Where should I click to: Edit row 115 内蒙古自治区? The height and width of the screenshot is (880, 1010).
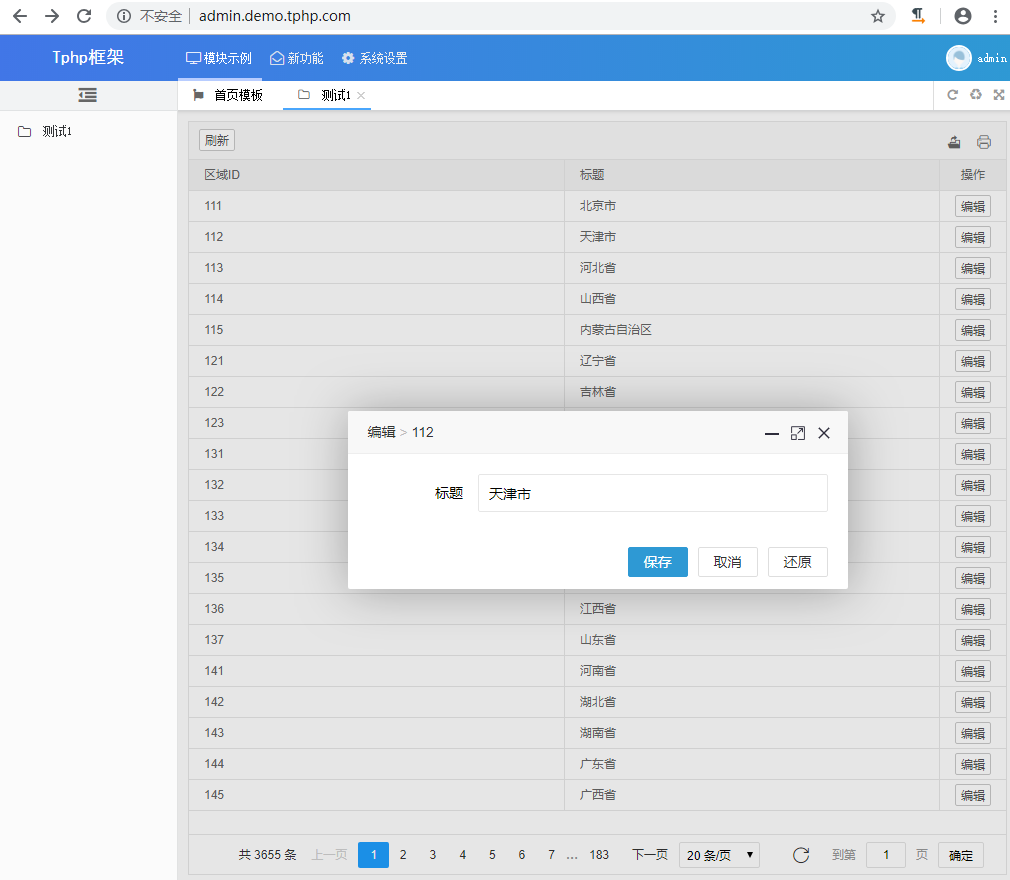point(973,330)
